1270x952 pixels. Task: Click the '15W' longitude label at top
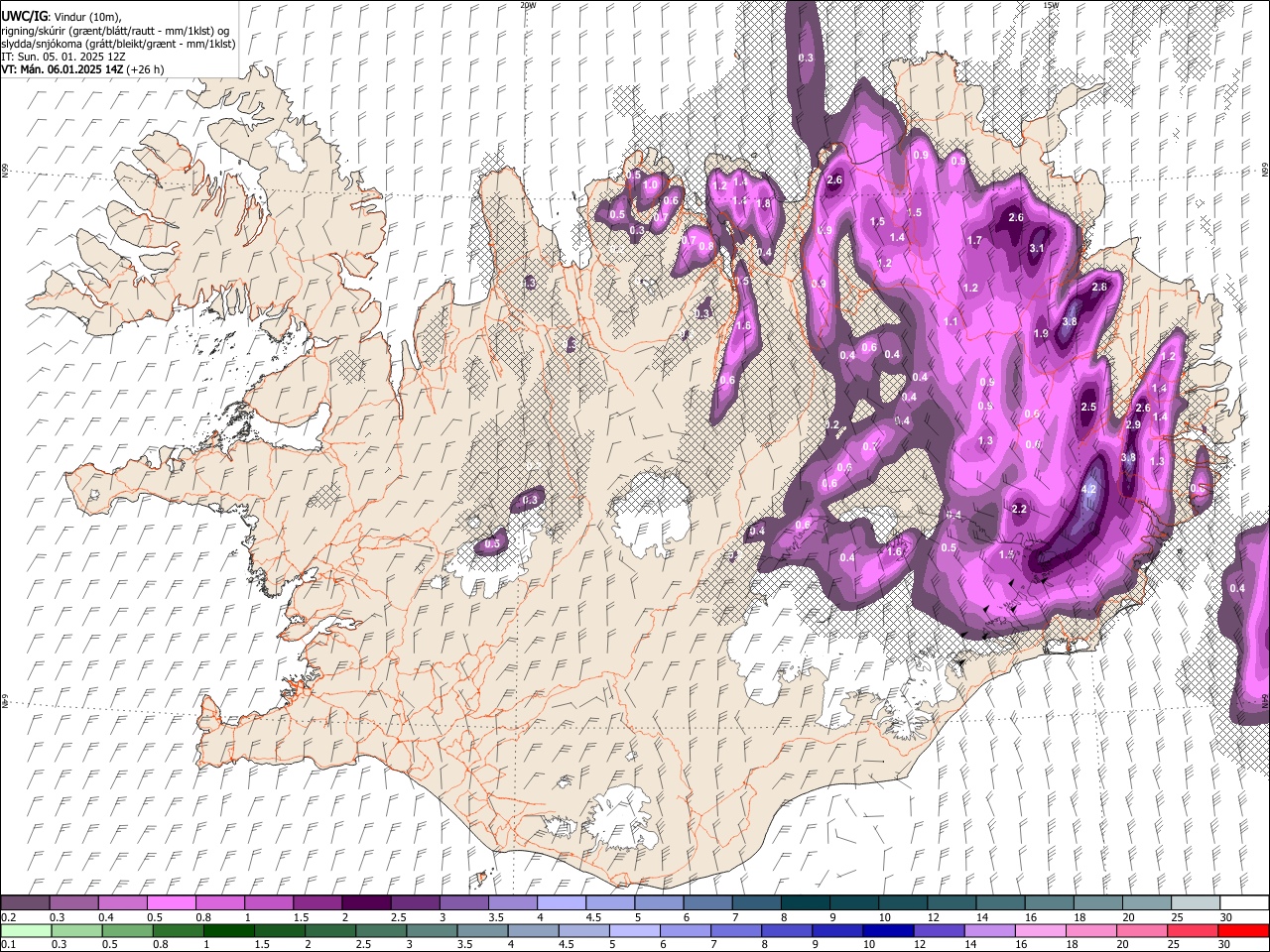click(x=1051, y=5)
